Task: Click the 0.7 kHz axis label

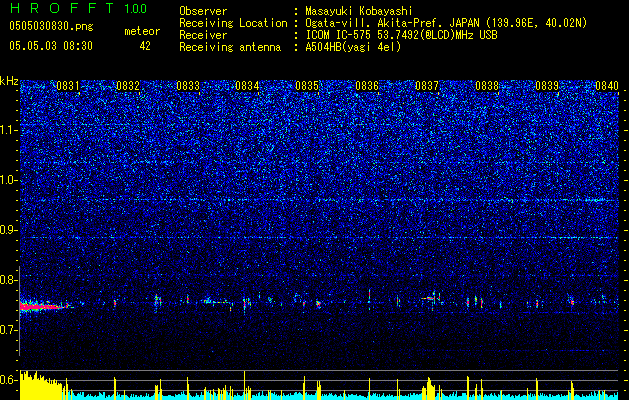Action: coord(8,330)
